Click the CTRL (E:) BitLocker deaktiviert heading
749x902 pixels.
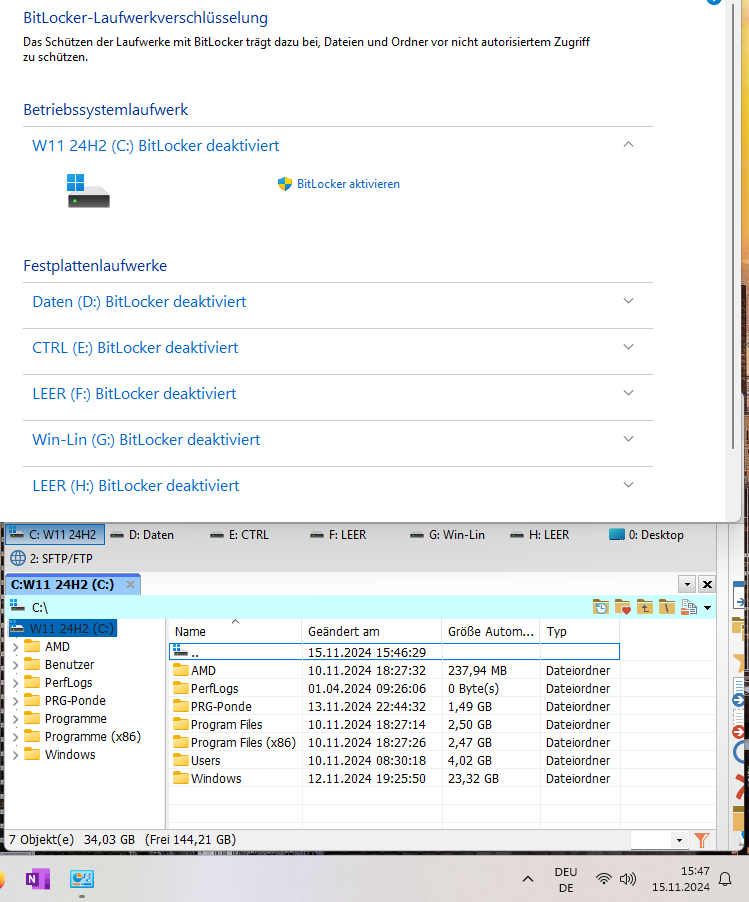coord(135,347)
